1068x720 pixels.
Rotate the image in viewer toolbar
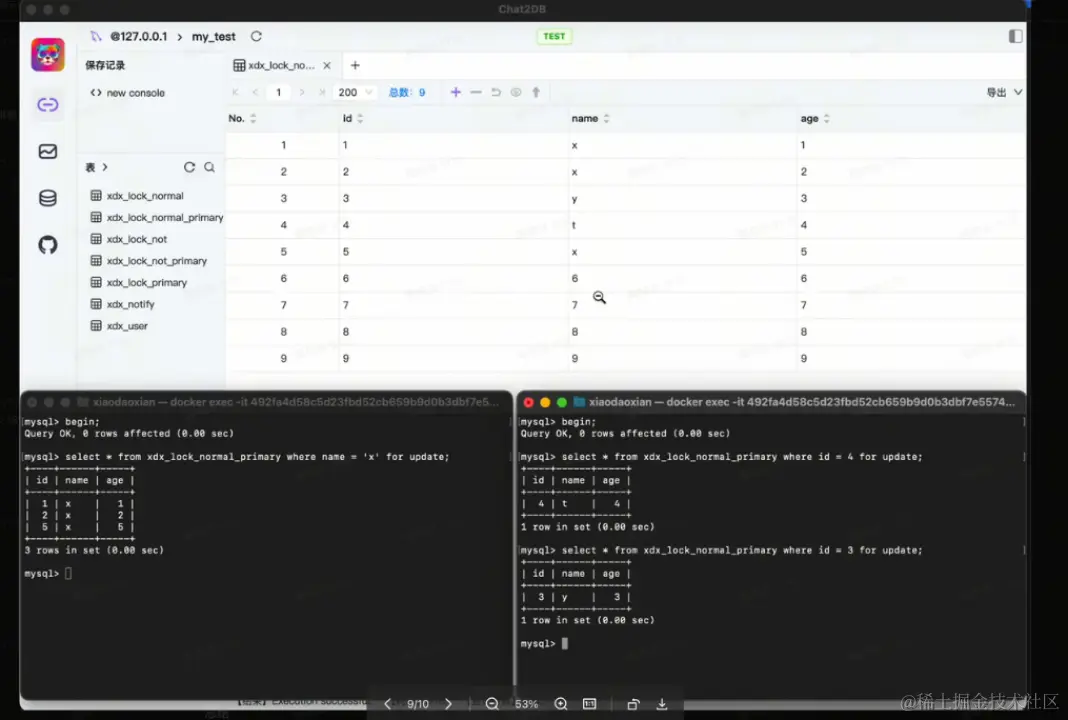tap(633, 704)
